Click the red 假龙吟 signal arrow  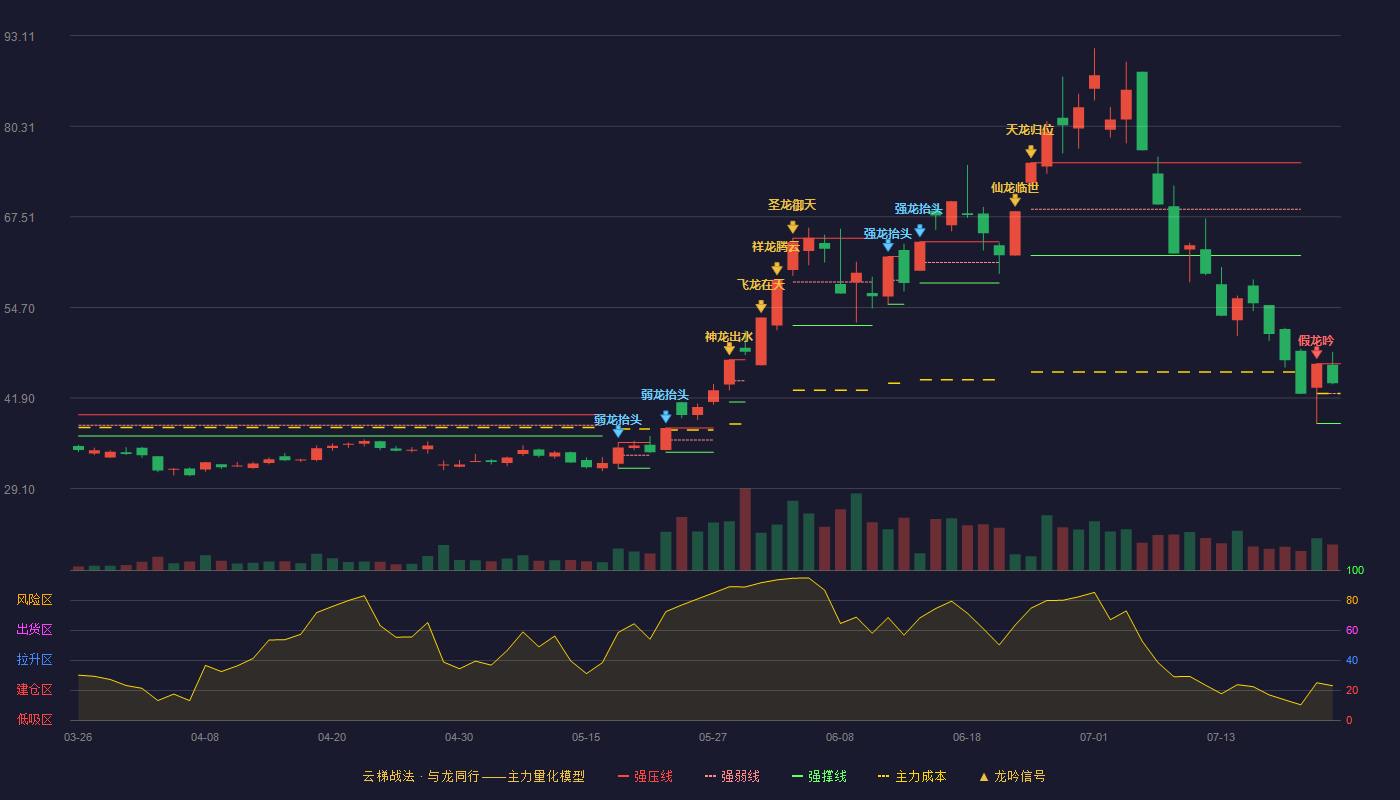point(1316,353)
